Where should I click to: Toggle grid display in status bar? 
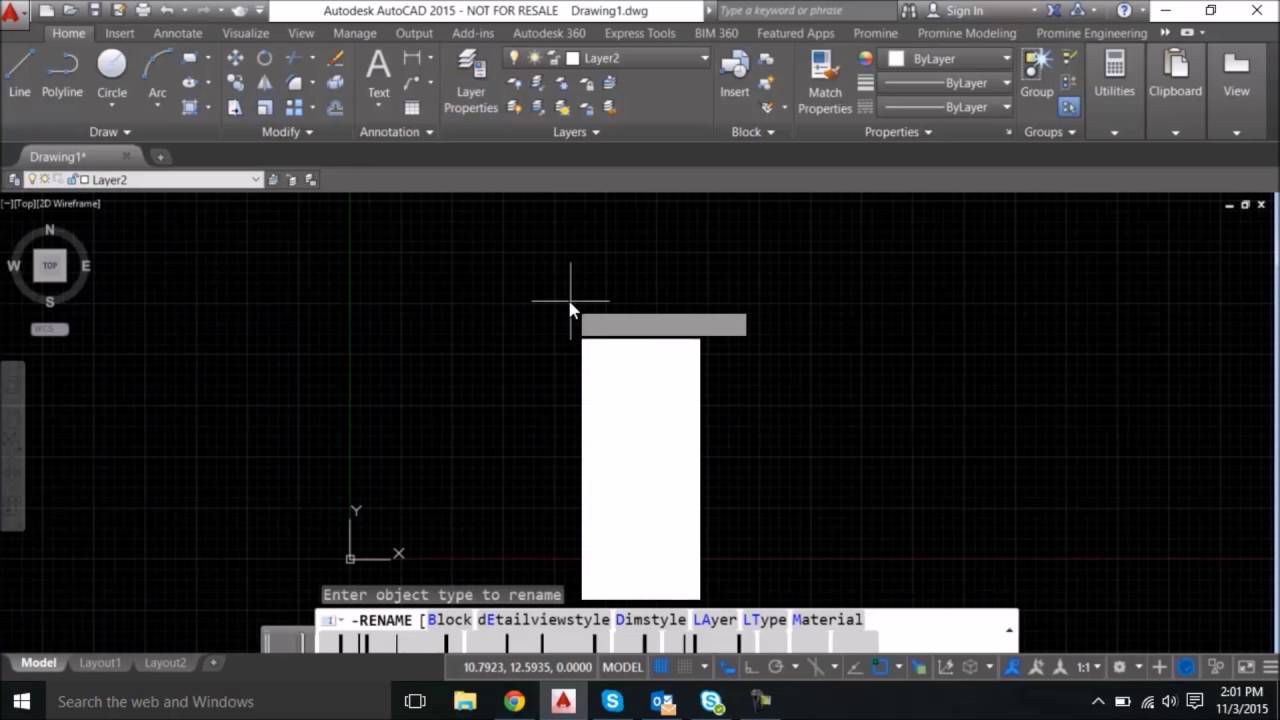tap(660, 667)
